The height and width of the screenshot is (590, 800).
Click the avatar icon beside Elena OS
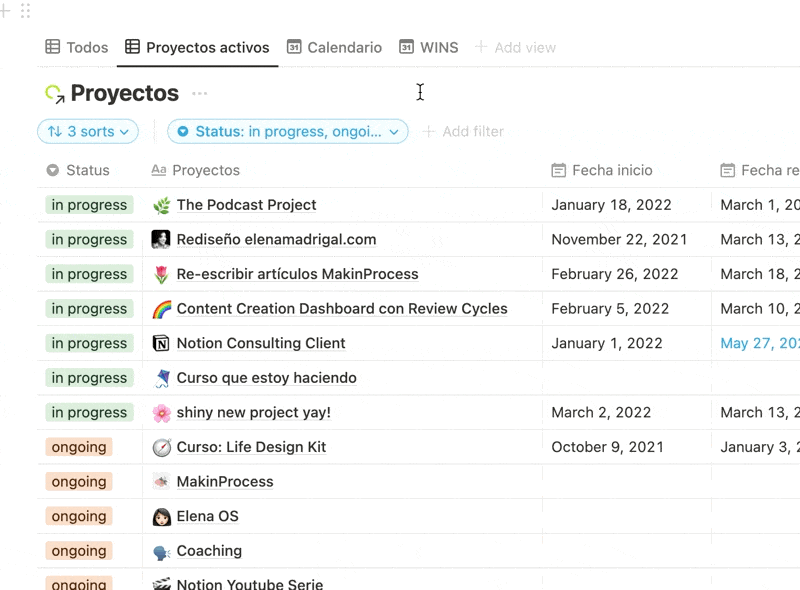coord(160,516)
